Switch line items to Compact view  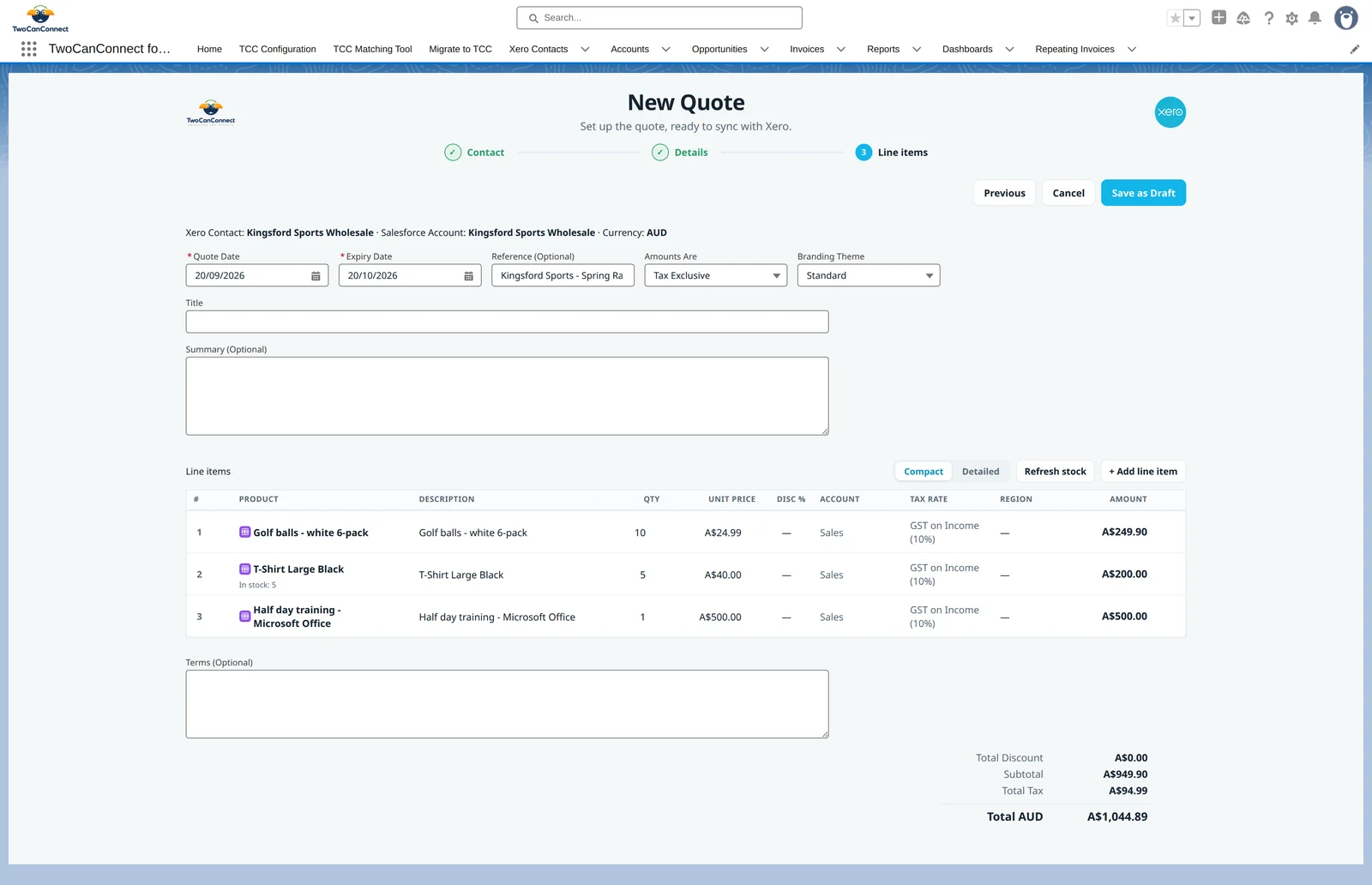click(924, 472)
